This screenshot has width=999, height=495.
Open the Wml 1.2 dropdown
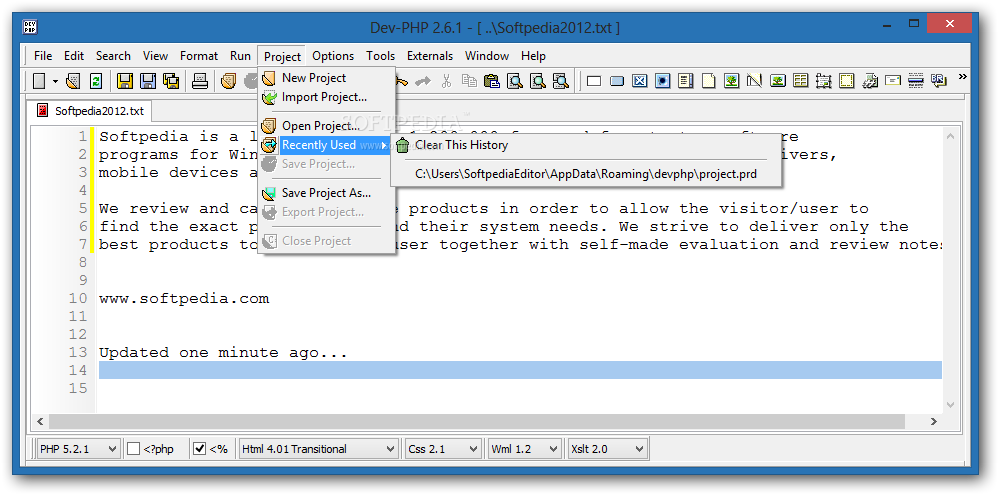click(x=524, y=448)
